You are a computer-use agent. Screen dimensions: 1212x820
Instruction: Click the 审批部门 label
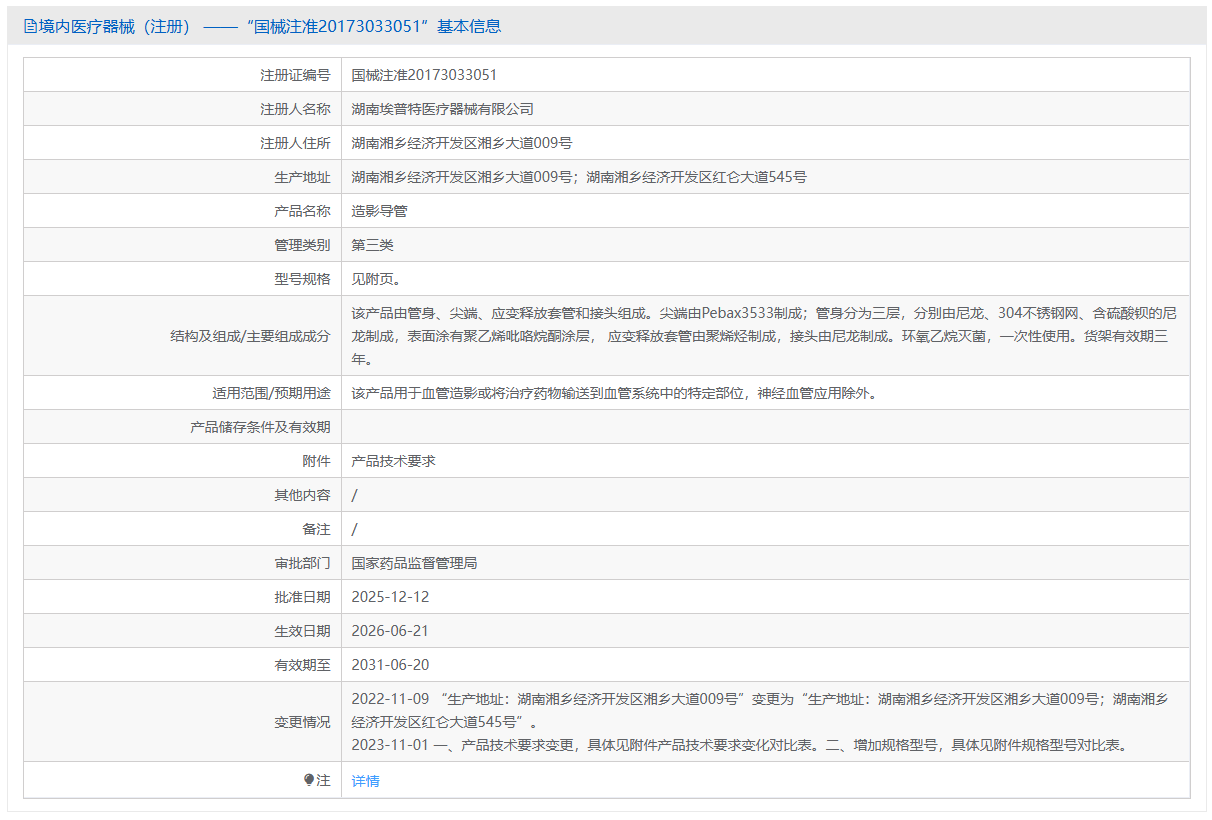pyautogui.click(x=302, y=563)
